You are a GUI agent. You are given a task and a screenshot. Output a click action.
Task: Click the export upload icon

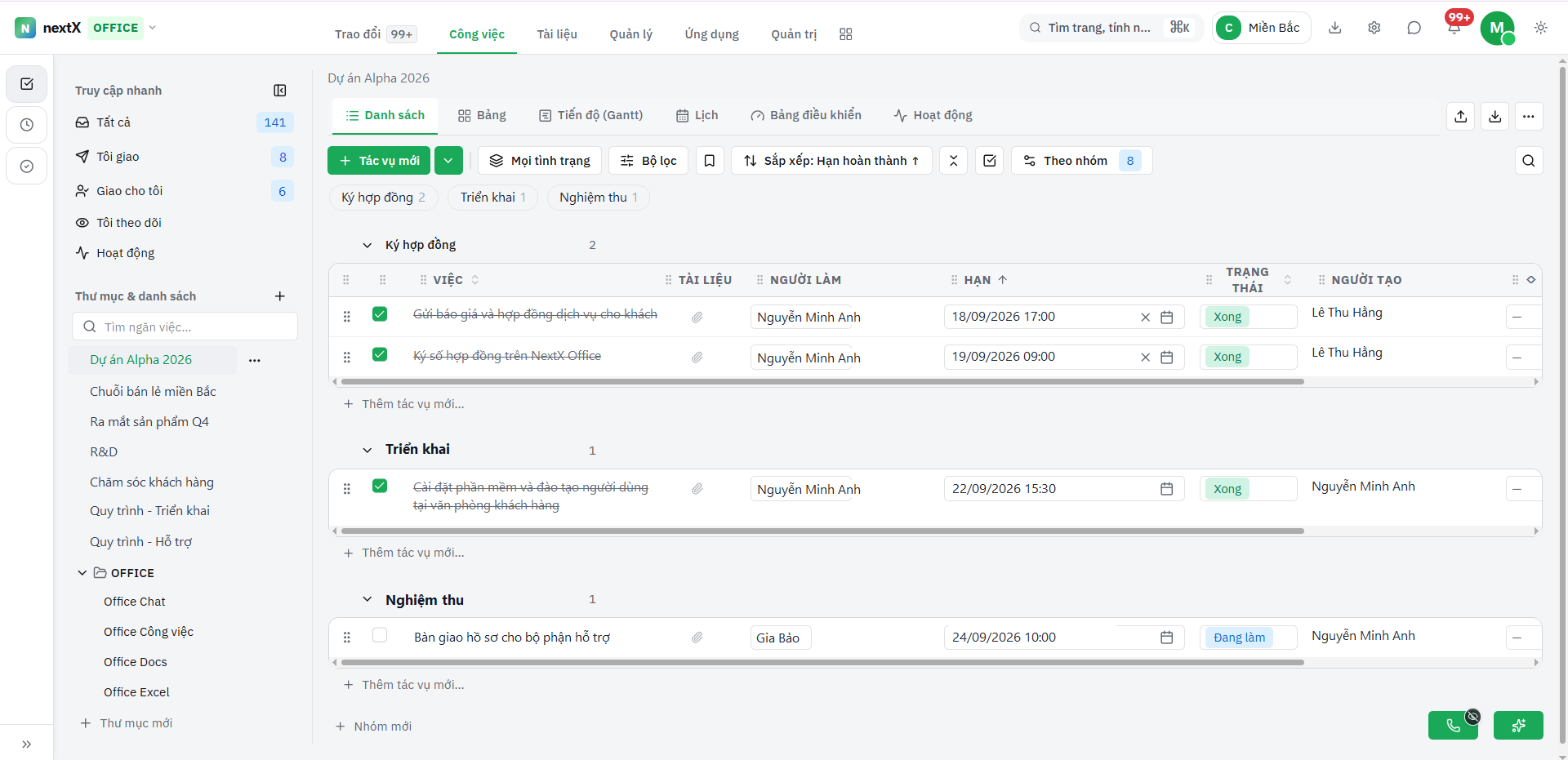click(x=1461, y=117)
